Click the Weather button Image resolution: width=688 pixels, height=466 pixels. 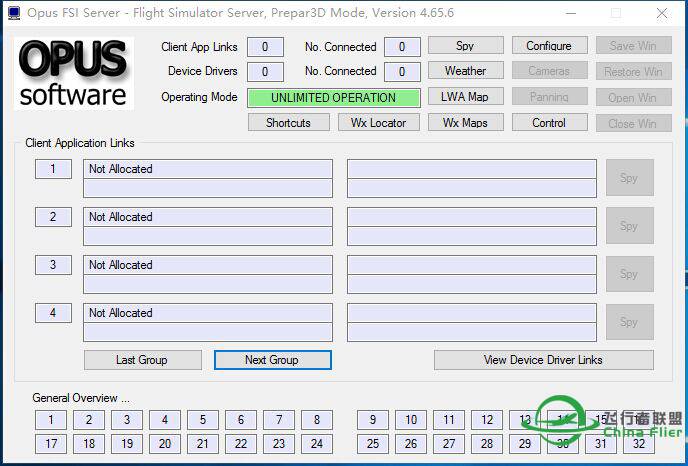[x=465, y=71]
